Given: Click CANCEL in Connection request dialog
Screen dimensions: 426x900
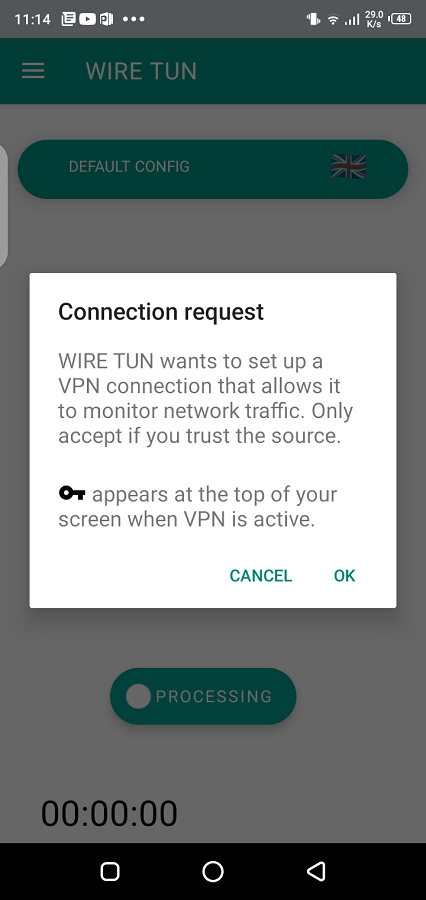Looking at the screenshot, I should pyautogui.click(x=261, y=576).
